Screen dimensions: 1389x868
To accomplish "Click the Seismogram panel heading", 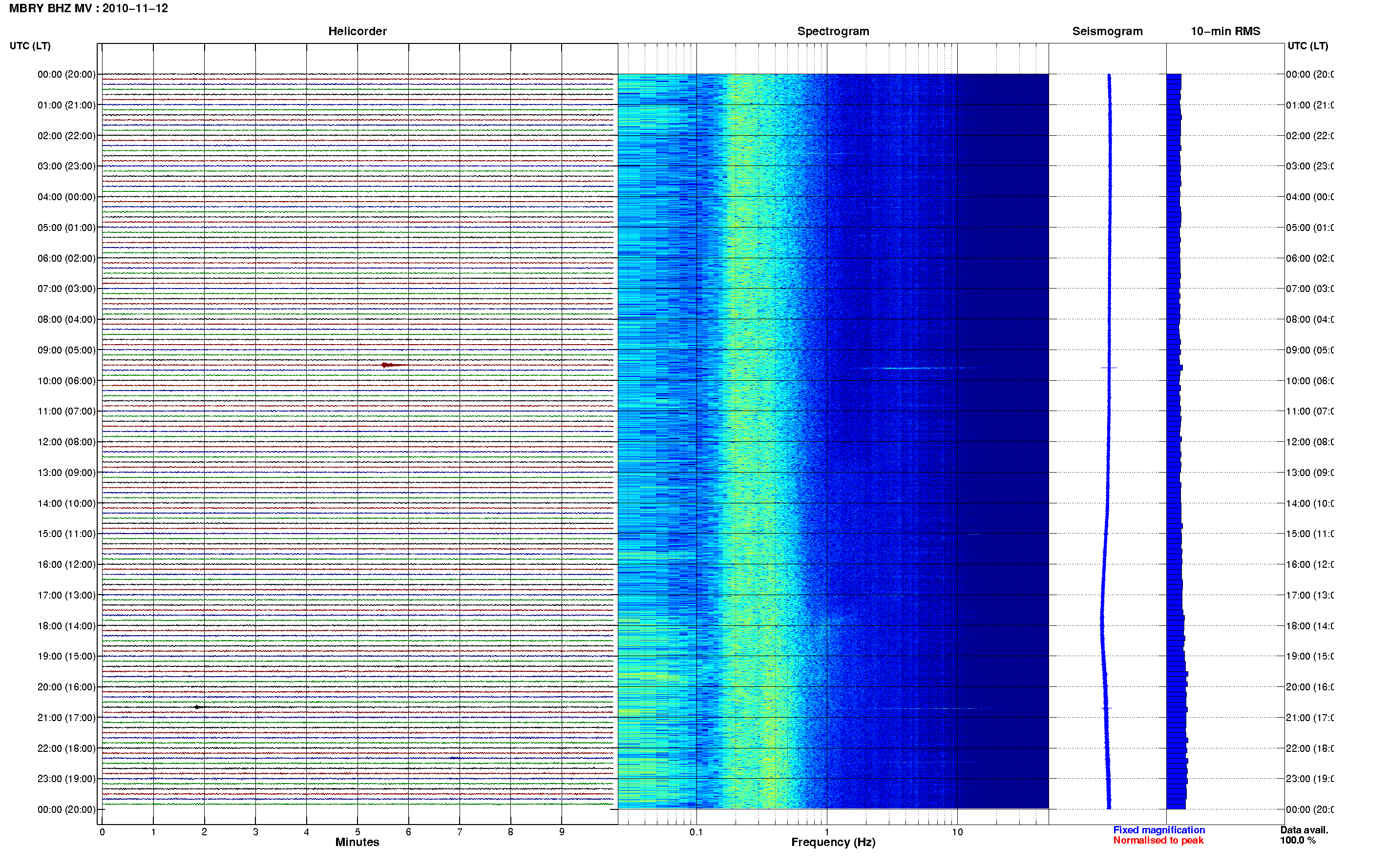I will 1107,32.
